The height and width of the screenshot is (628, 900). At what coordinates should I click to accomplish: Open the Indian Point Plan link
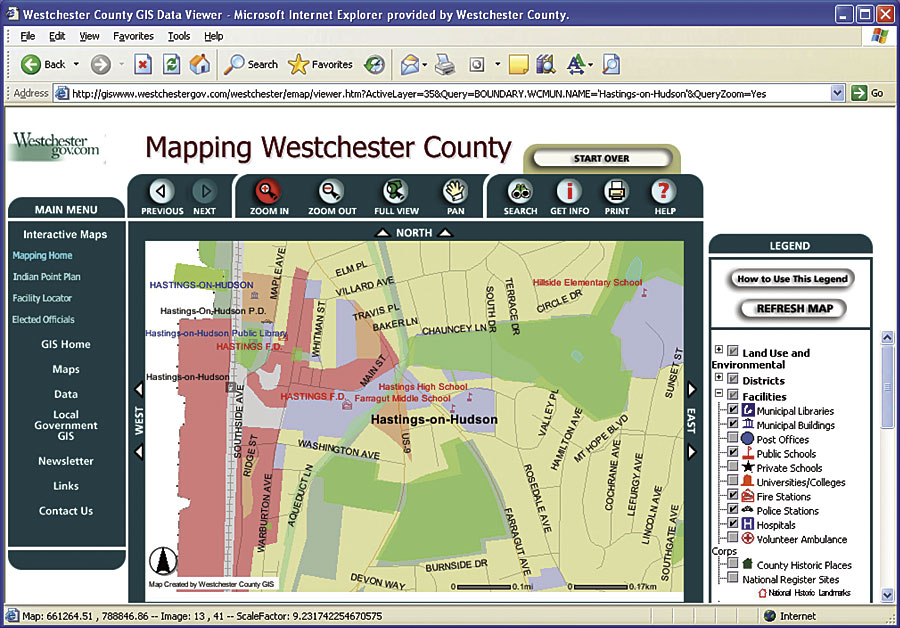pos(46,277)
